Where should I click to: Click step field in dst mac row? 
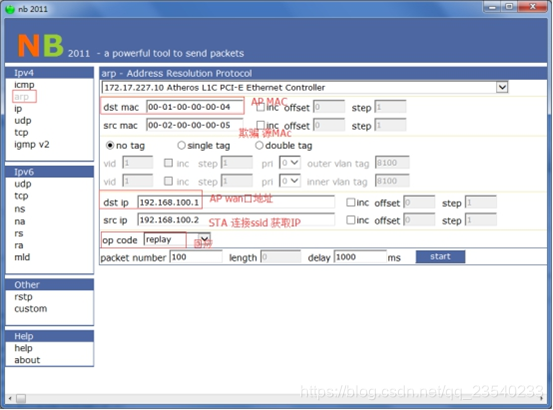point(390,107)
